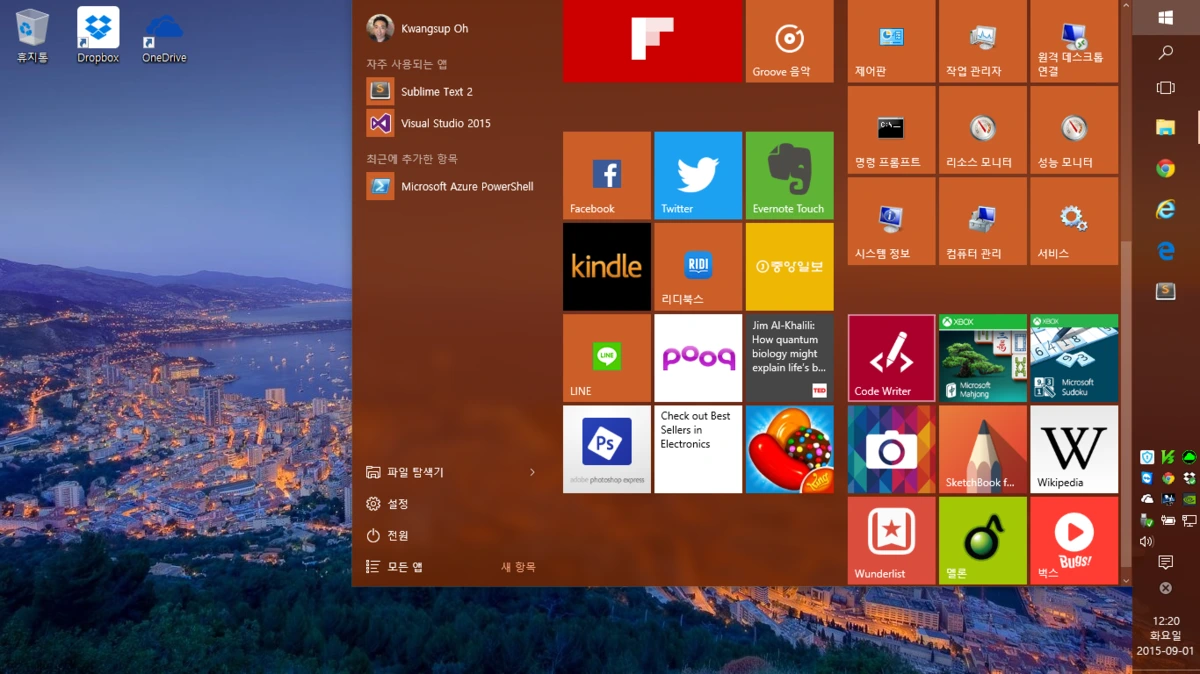1200x674 pixels.
Task: Open the Facebook tile
Action: tap(607, 175)
